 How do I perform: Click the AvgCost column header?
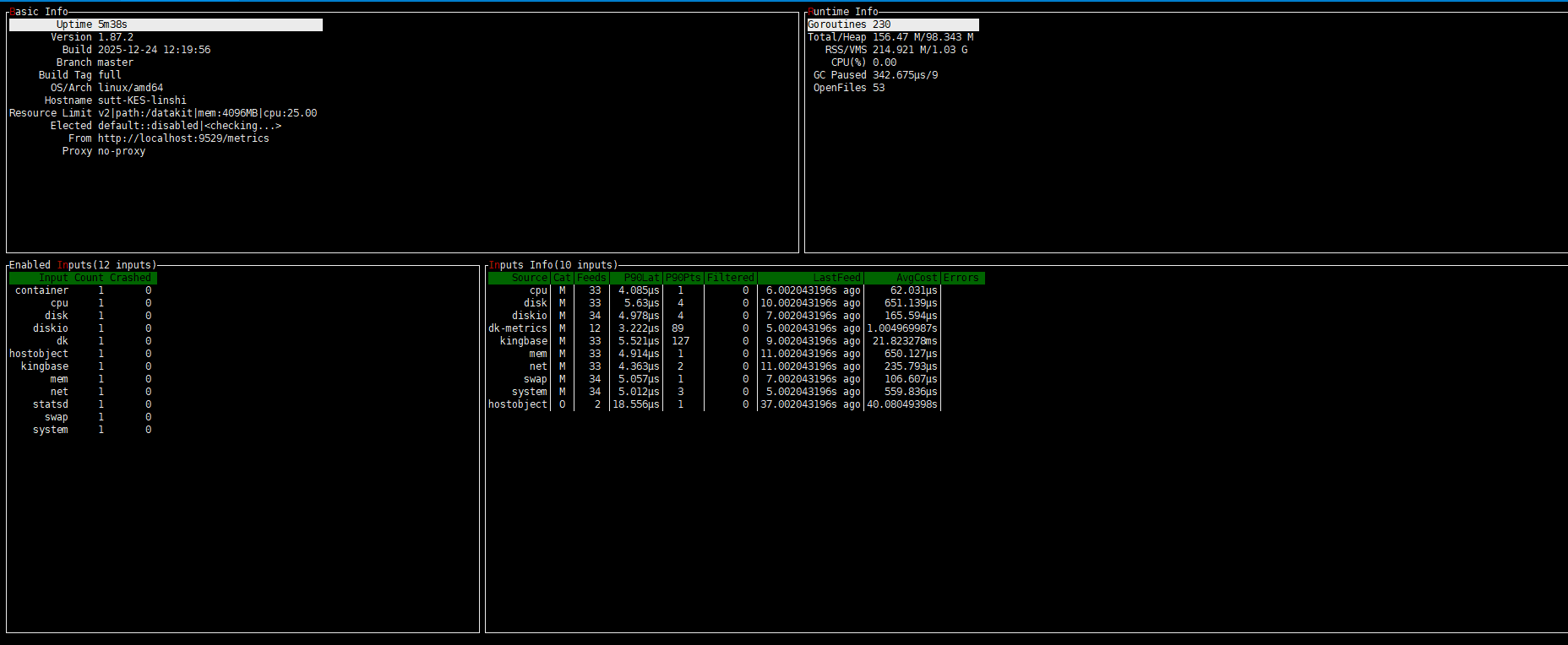click(x=916, y=278)
